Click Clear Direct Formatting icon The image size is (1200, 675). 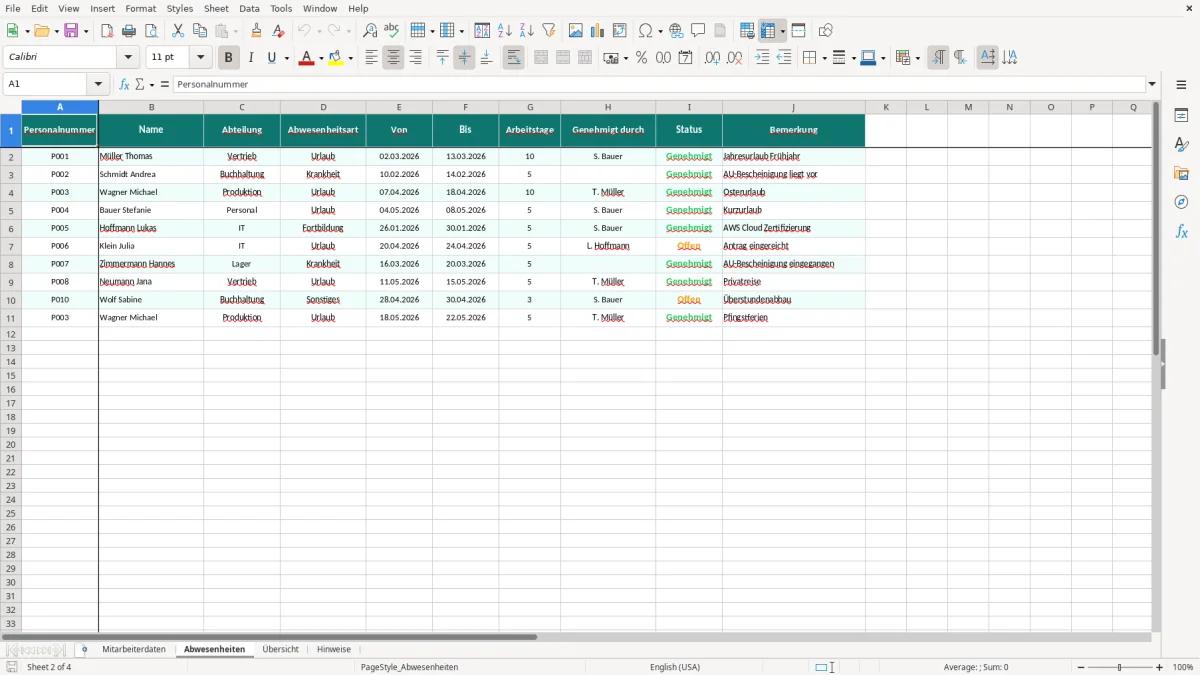tap(278, 31)
